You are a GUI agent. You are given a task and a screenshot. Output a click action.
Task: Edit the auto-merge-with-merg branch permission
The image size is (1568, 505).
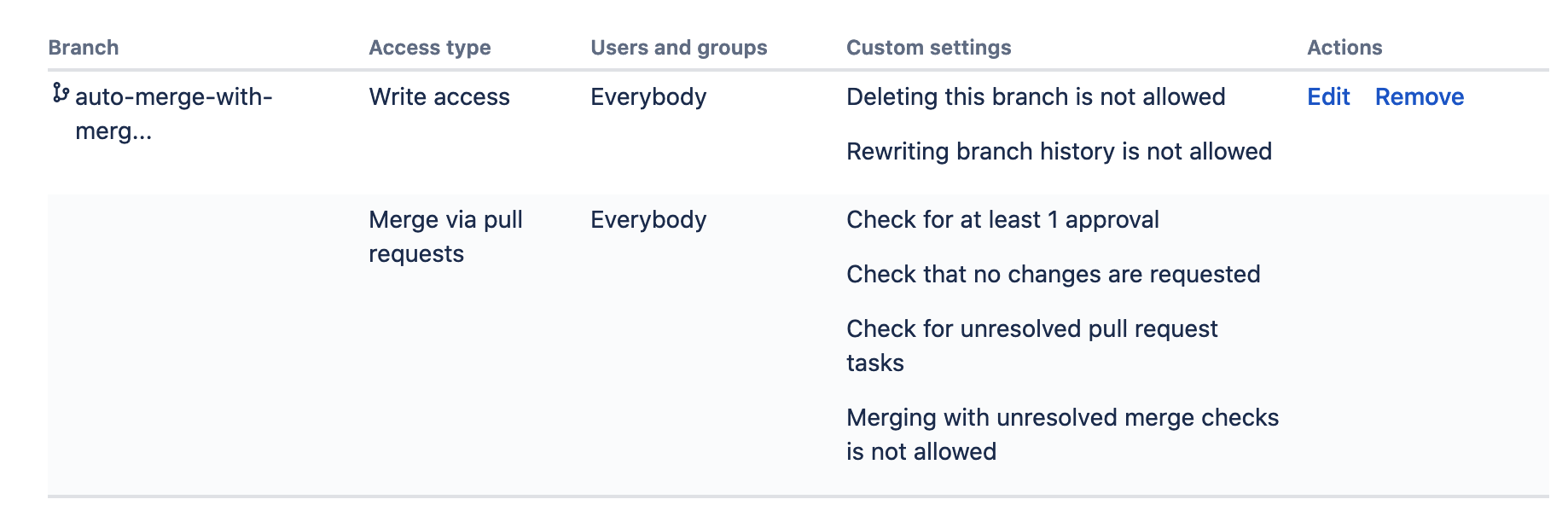[x=1327, y=96]
